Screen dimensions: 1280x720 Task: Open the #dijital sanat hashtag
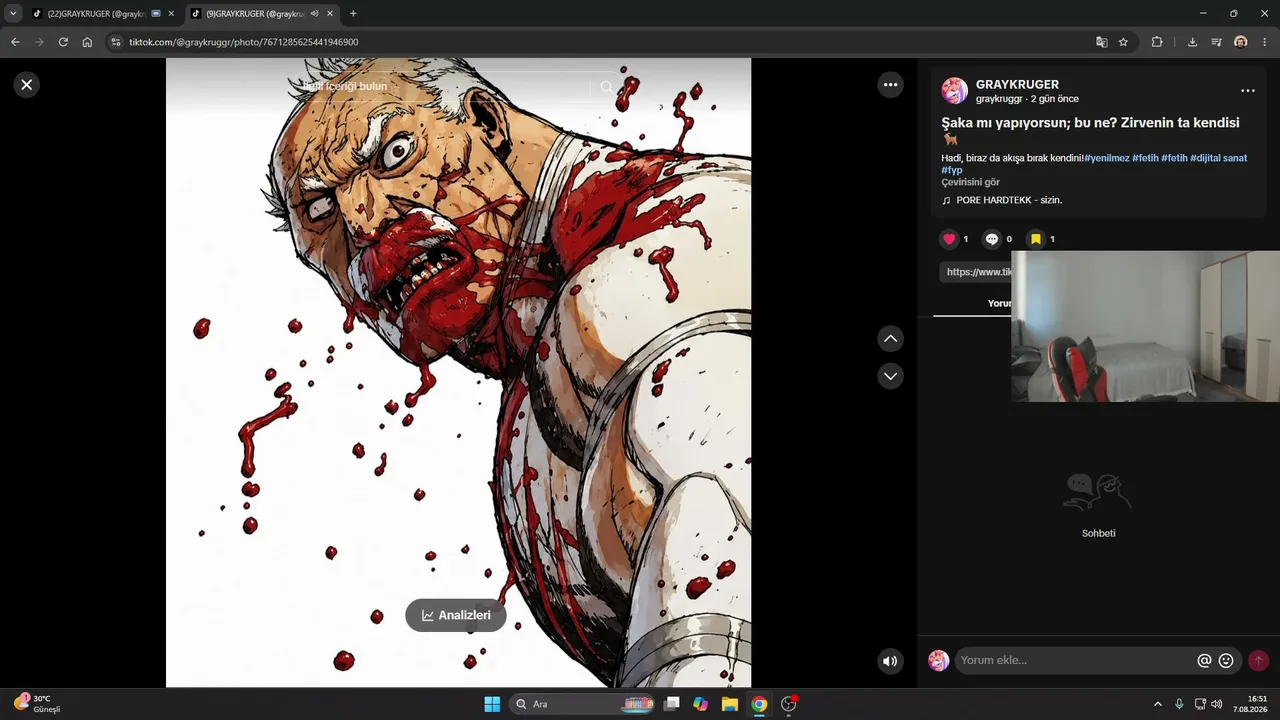click(x=1218, y=158)
